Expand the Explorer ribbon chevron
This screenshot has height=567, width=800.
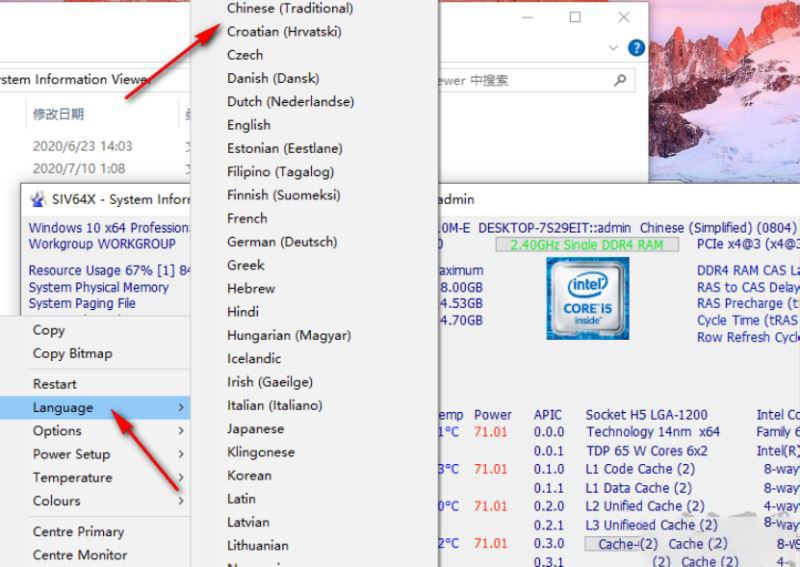(x=613, y=48)
